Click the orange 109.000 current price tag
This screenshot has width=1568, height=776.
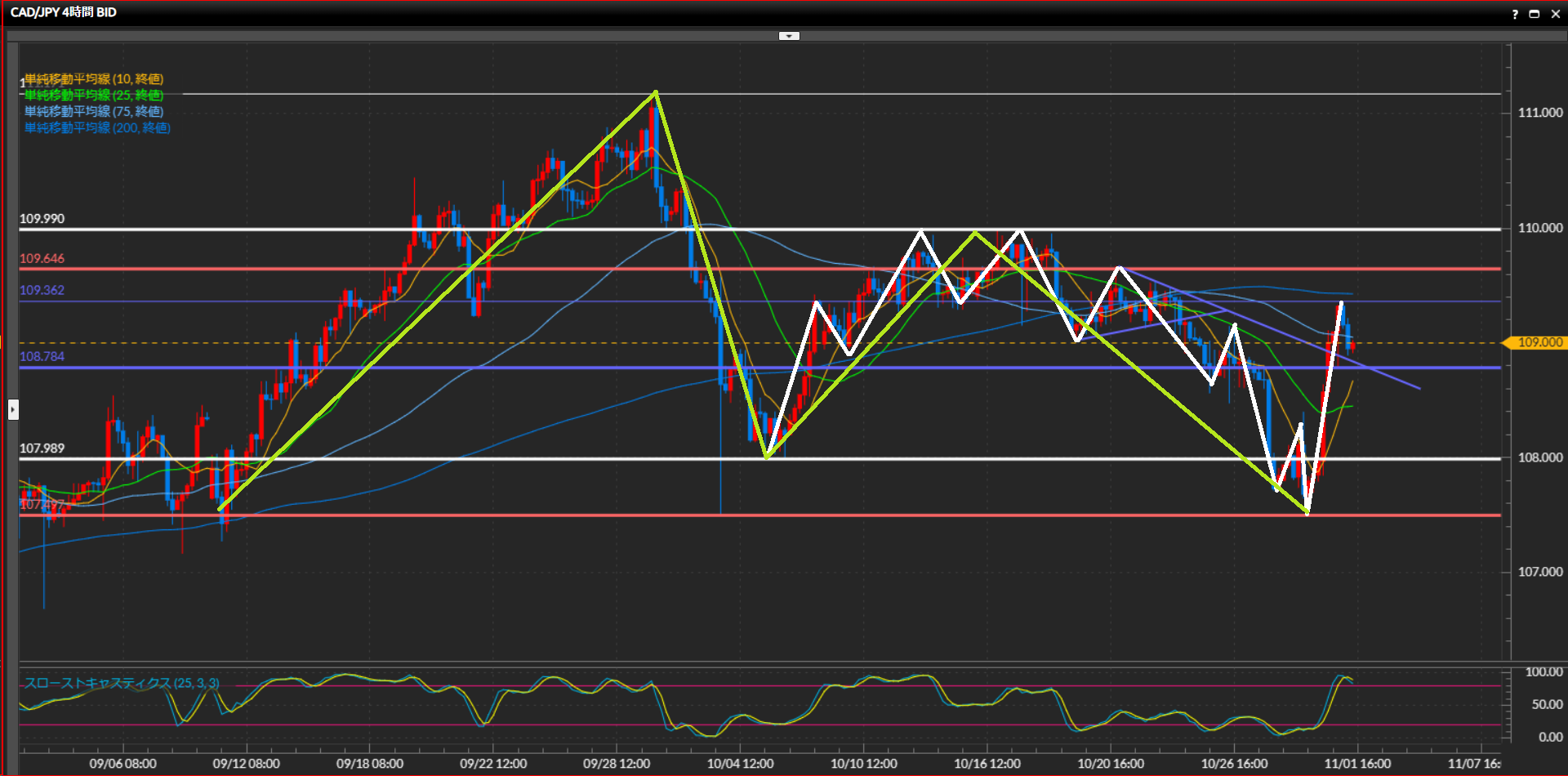(x=1539, y=343)
